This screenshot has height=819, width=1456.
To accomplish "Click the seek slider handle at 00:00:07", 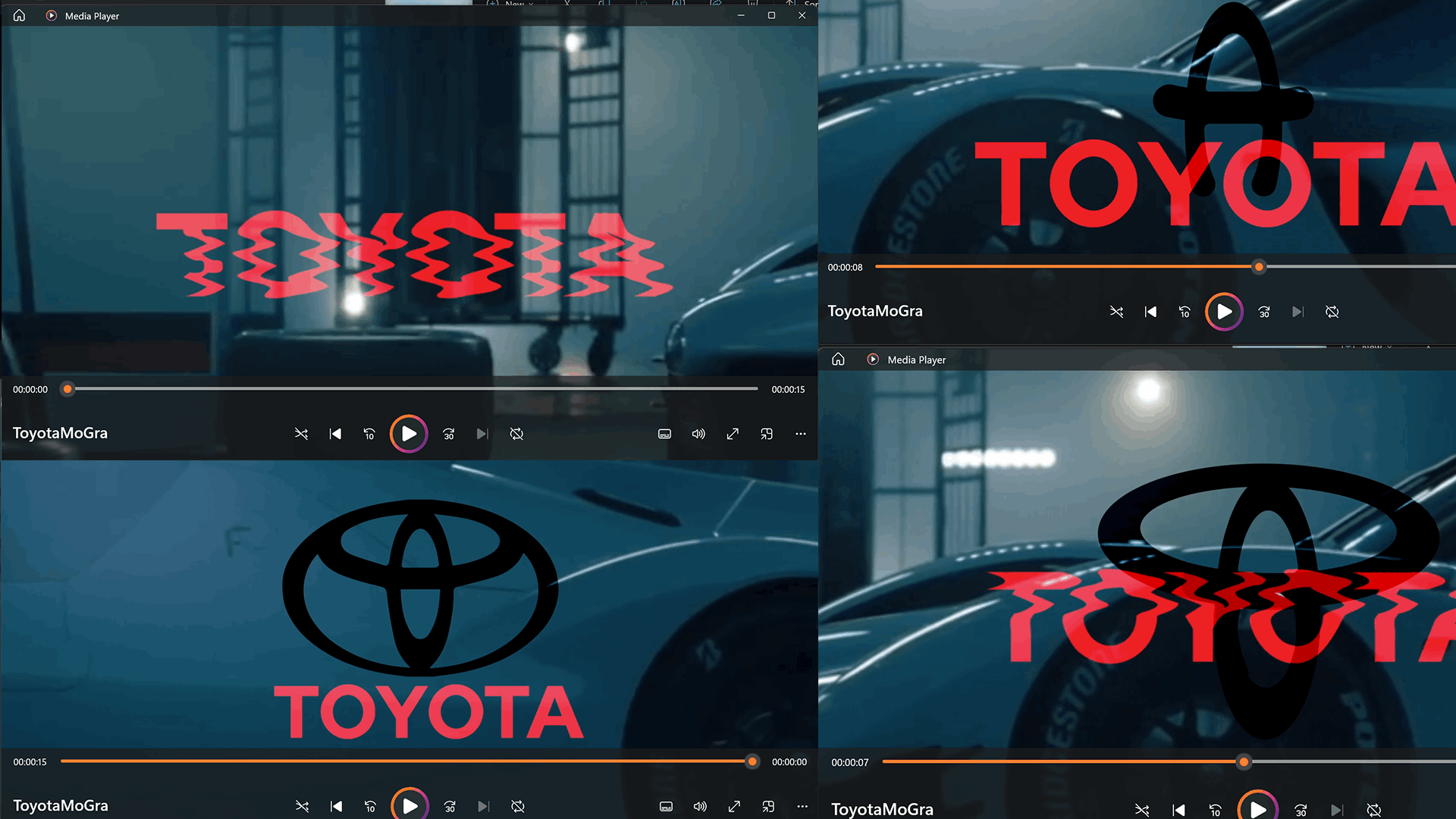I will click(x=1244, y=762).
